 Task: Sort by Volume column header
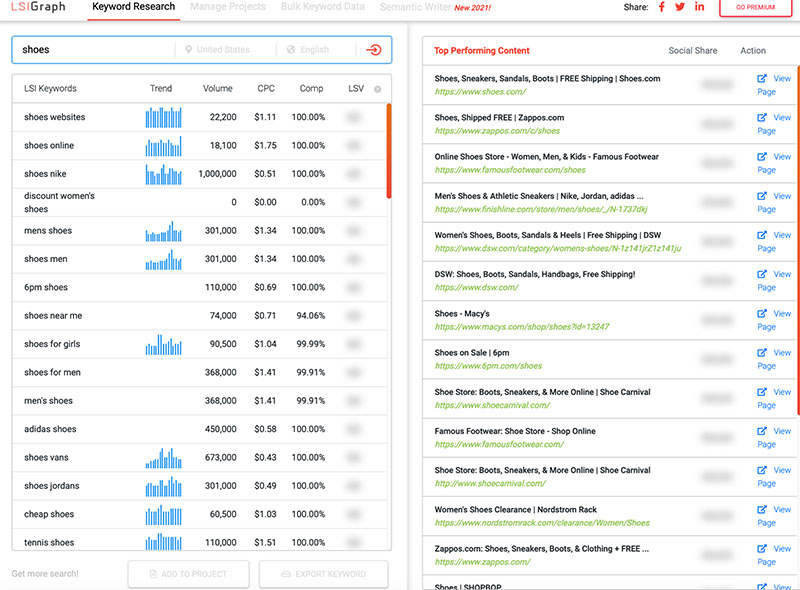(x=217, y=88)
